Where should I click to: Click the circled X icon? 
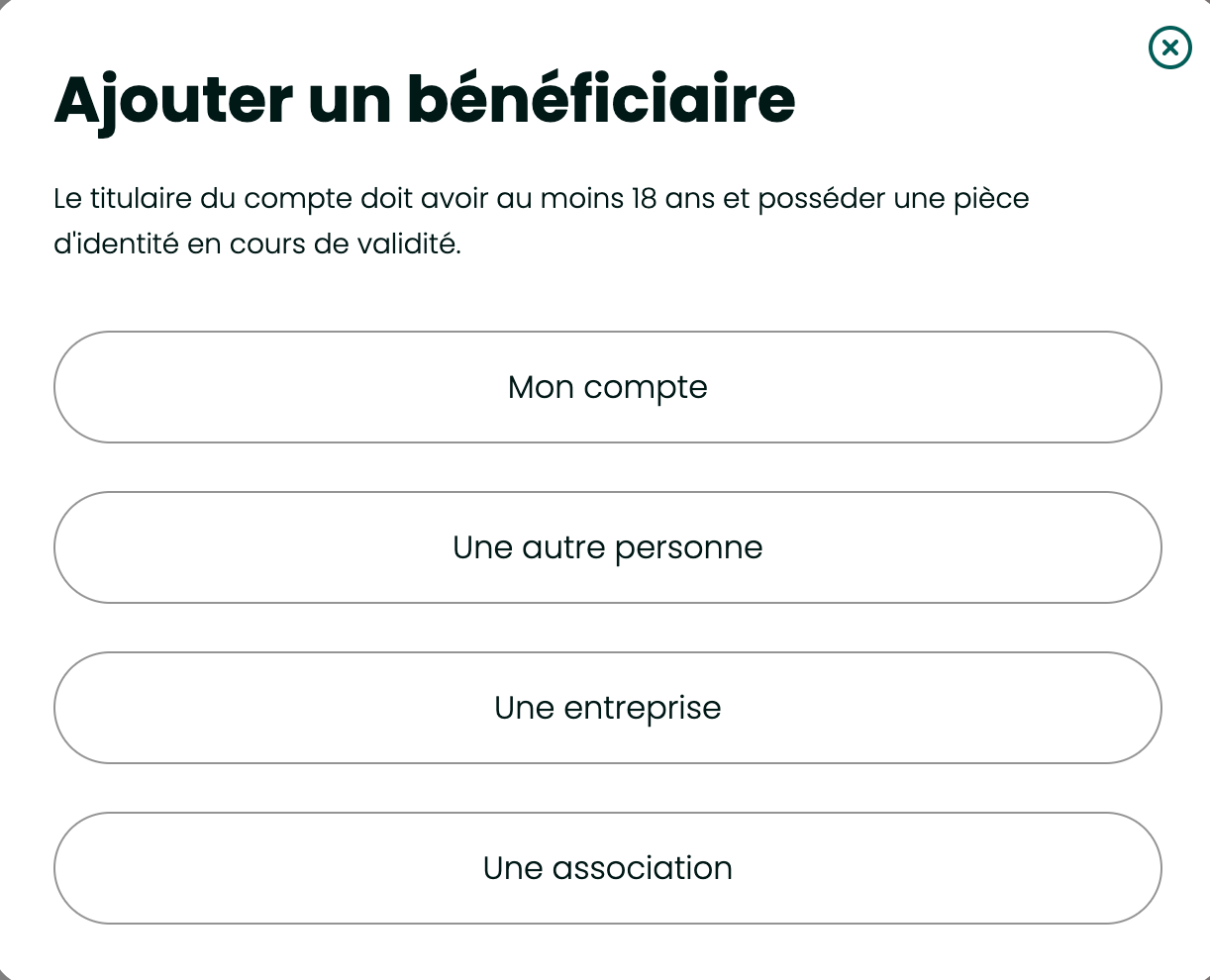[1169, 48]
